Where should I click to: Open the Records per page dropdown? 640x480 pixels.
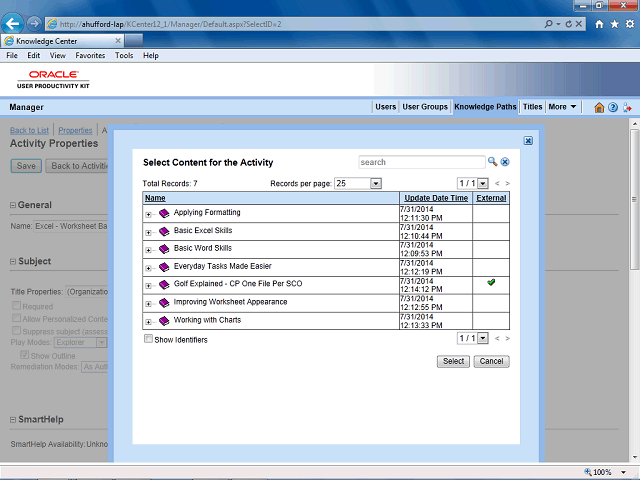(x=376, y=184)
